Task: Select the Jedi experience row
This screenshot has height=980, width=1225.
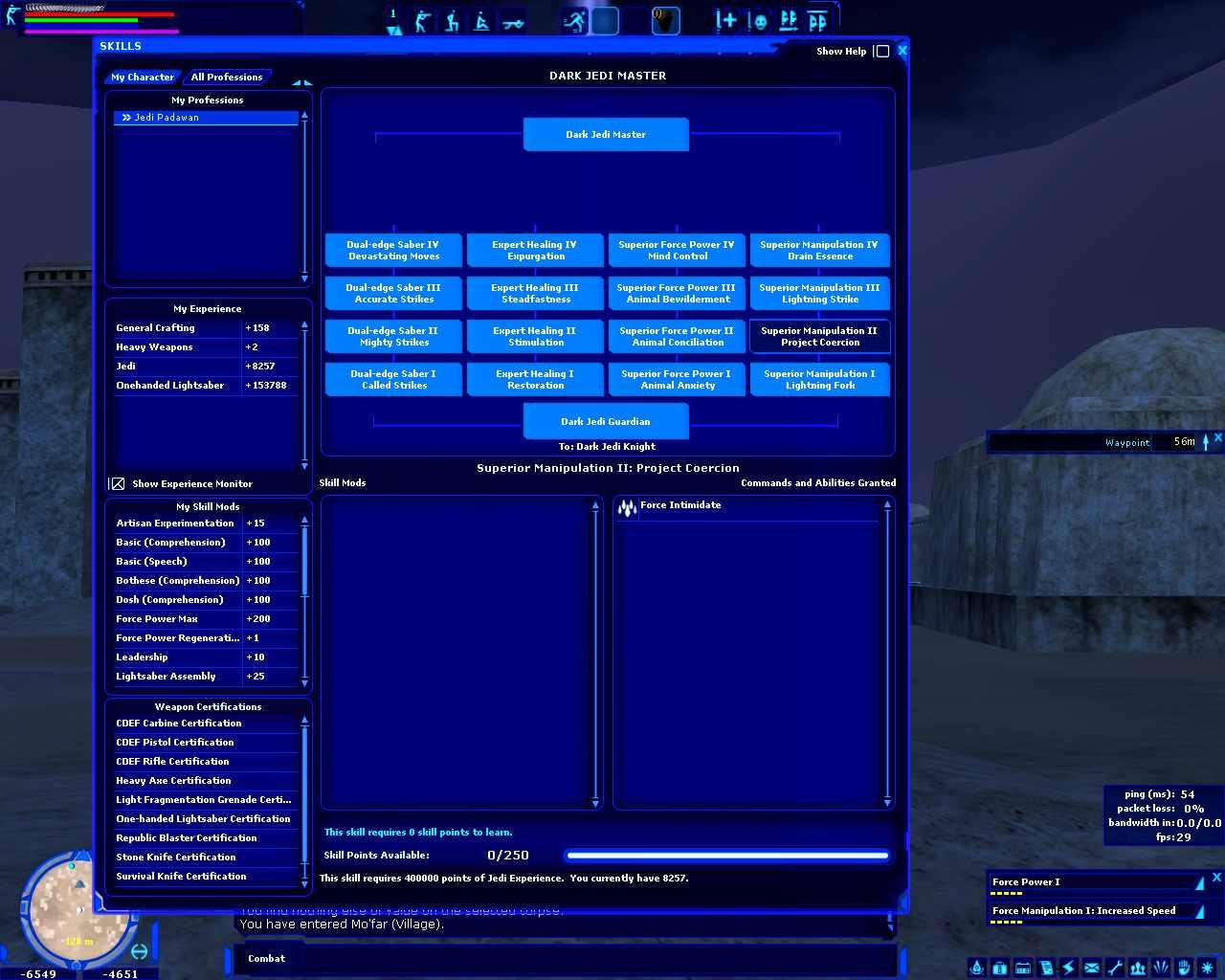Action: [x=206, y=367]
